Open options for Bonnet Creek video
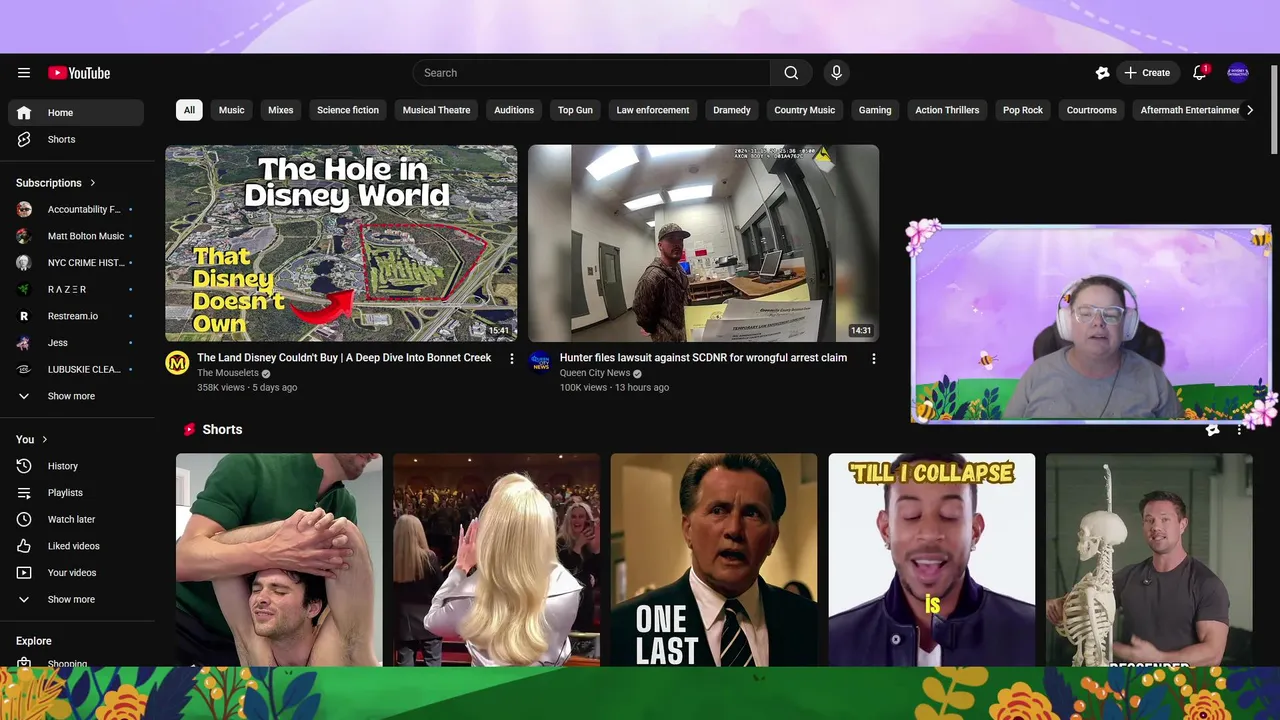Screen dimensions: 1280x720 click(x=512, y=358)
